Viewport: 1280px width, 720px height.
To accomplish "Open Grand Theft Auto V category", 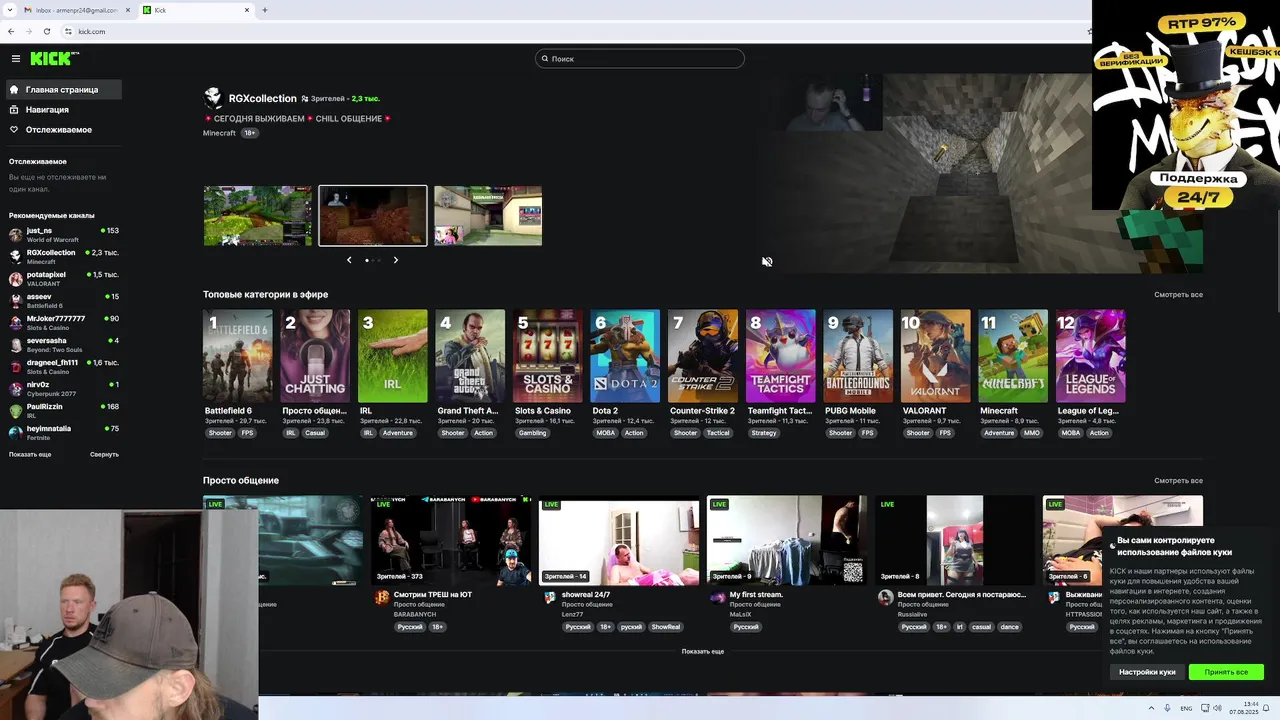I will 470,356.
